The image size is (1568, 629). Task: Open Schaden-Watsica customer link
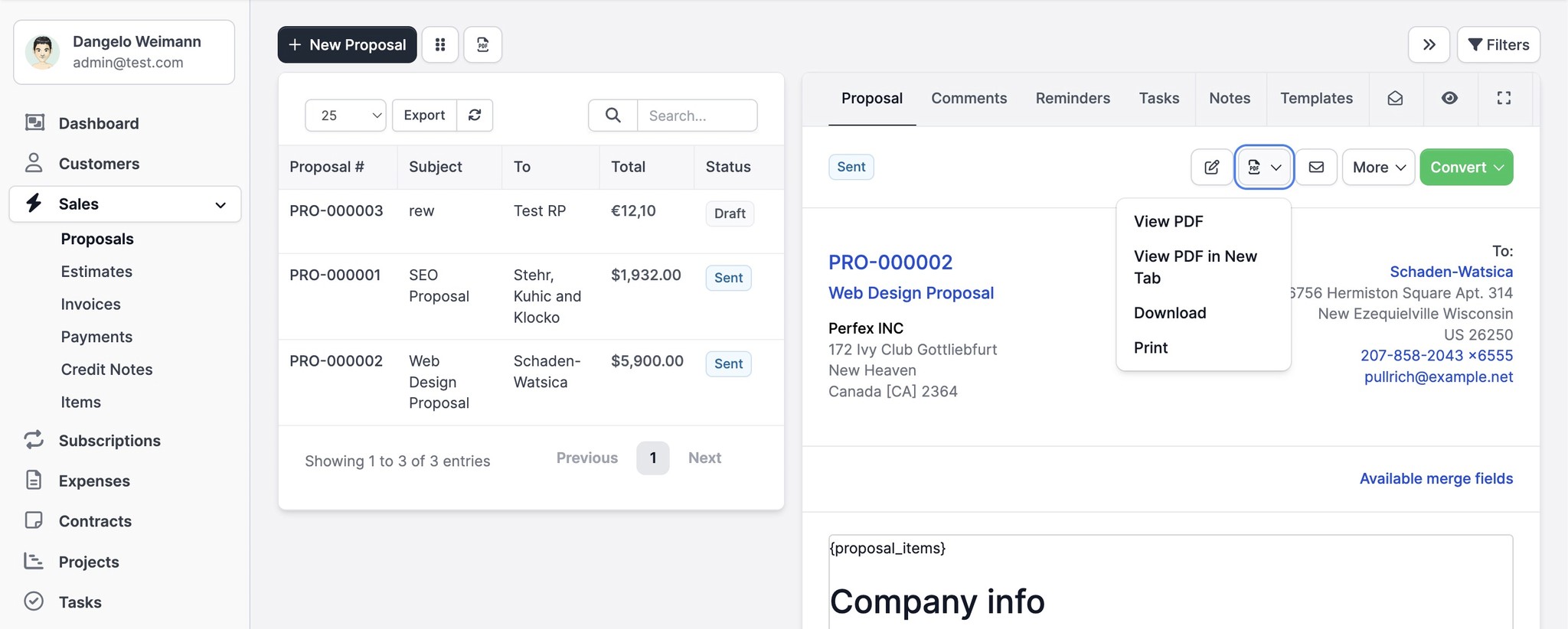pos(1451,272)
